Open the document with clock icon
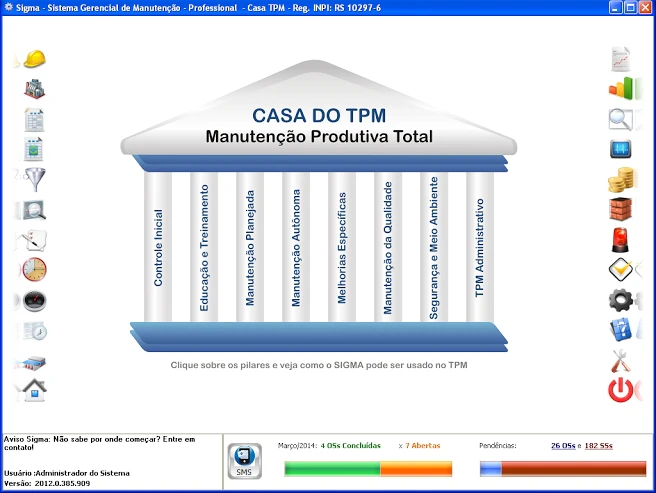 click(x=35, y=331)
